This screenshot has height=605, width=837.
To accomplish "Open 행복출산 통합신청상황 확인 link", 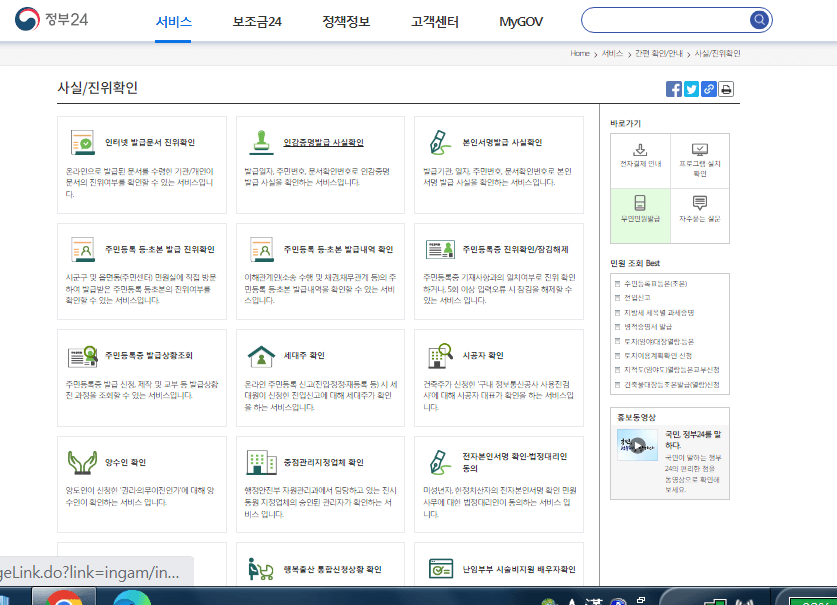I will 333,569.
